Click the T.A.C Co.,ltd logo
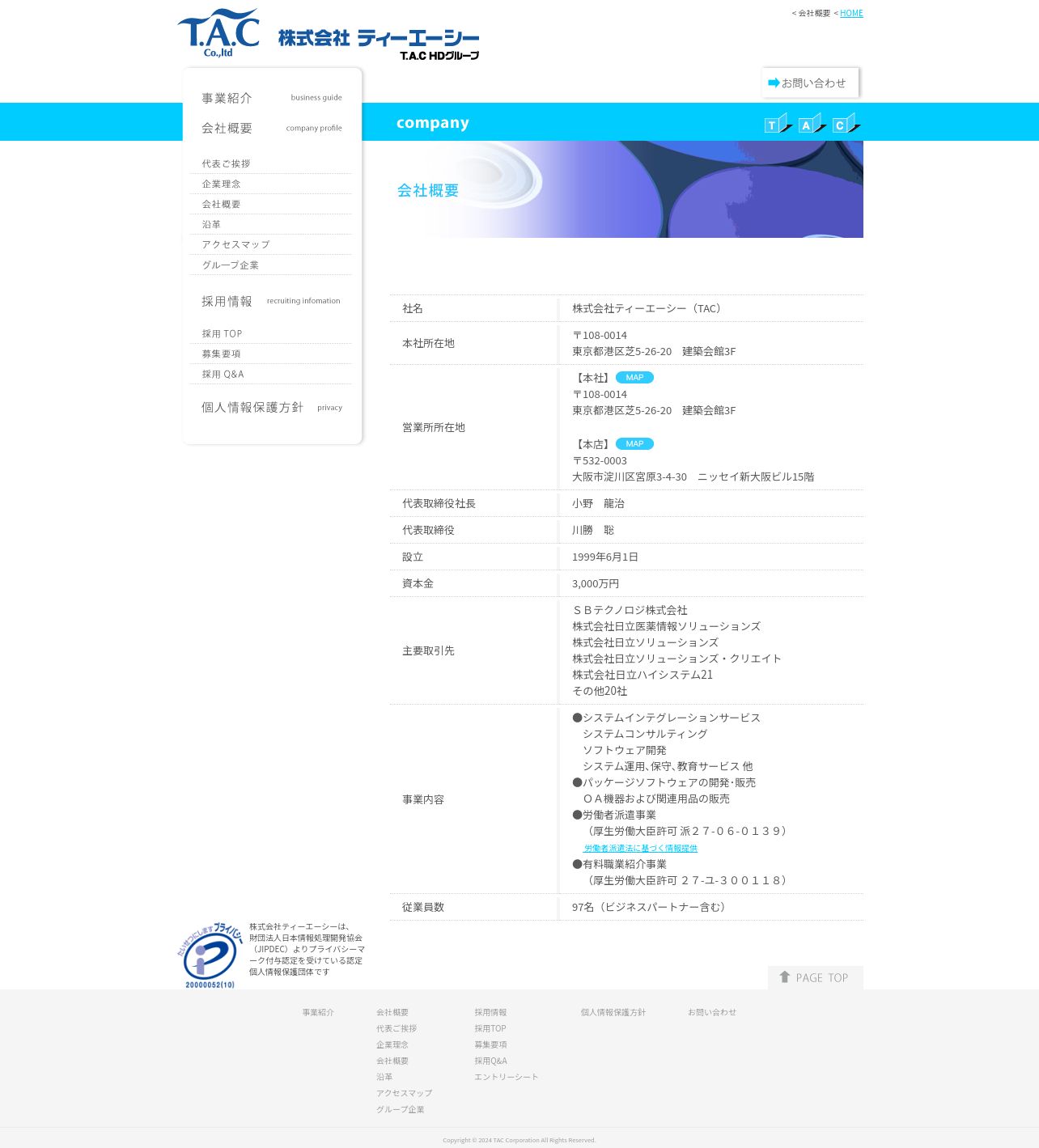1039x1148 pixels. pos(218,33)
